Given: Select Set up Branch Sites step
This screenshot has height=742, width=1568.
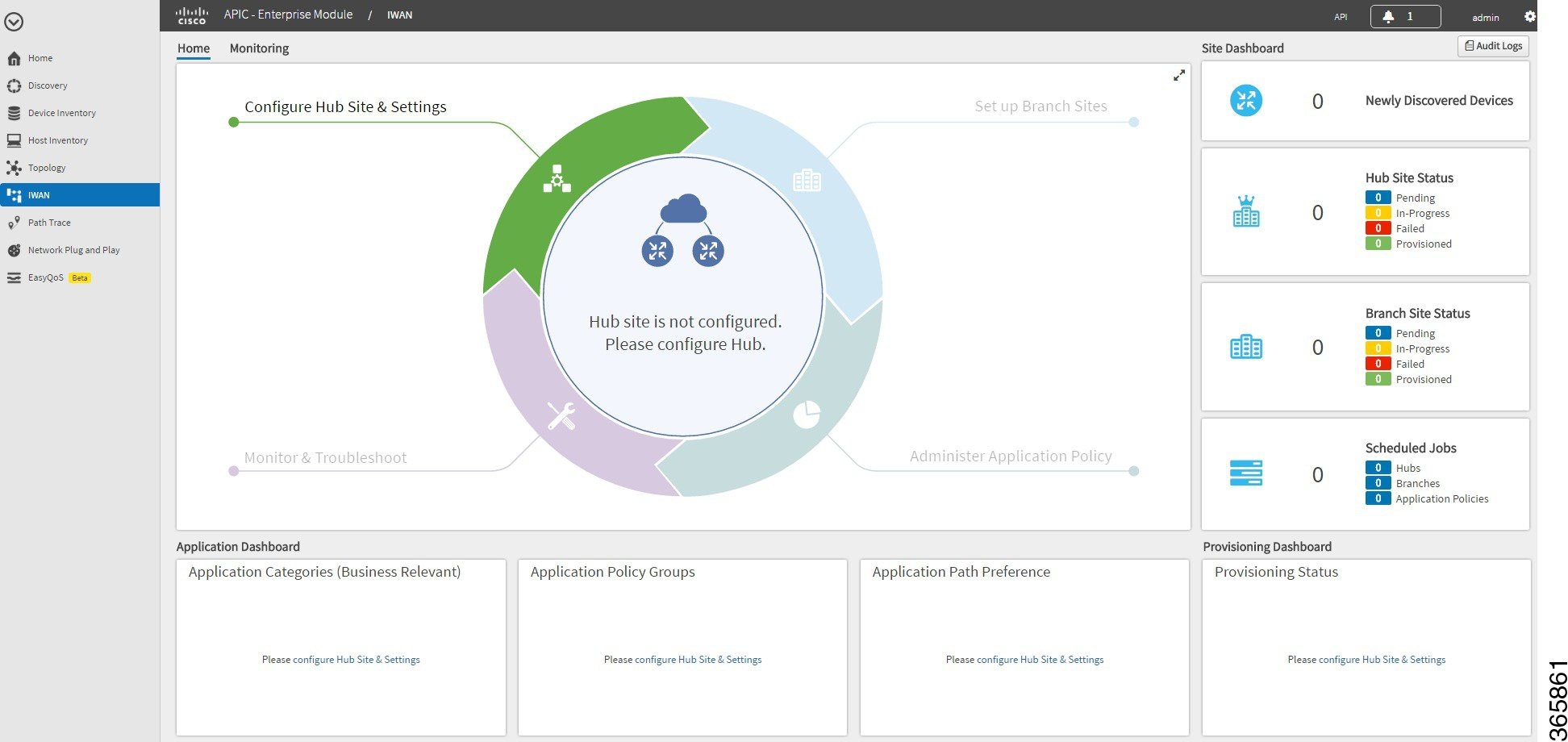Looking at the screenshot, I should click(x=1040, y=106).
